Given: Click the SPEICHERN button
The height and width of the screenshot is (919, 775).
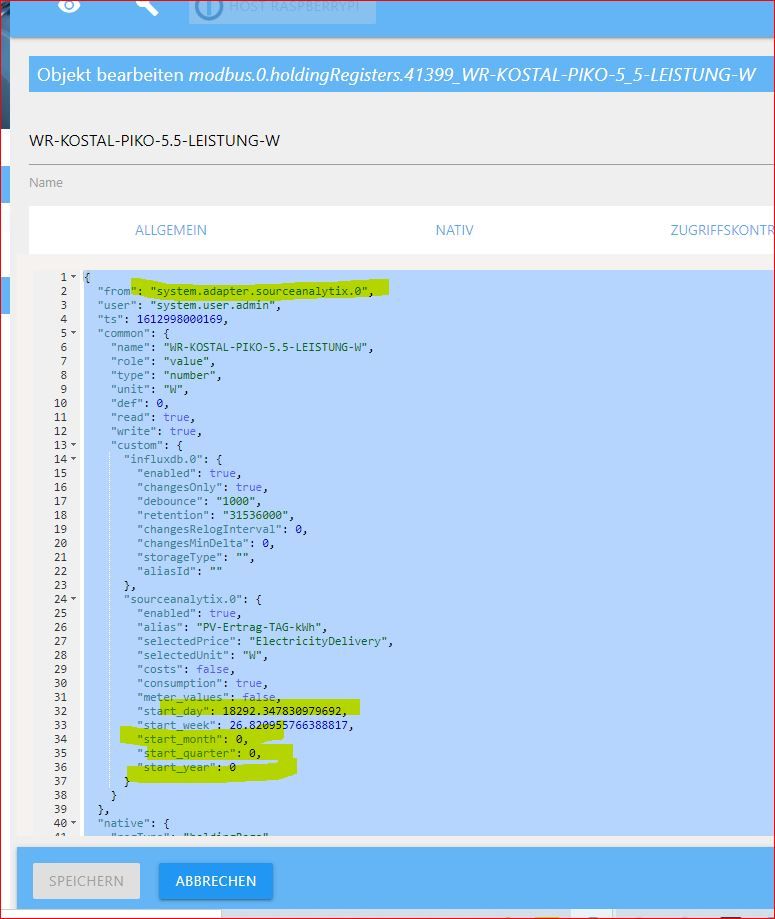Looking at the screenshot, I should click(x=86, y=881).
